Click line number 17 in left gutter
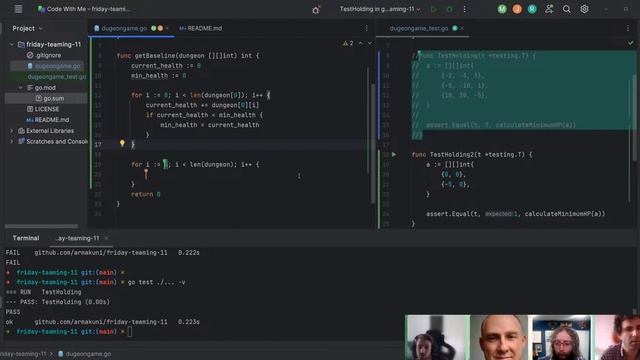 click(98, 144)
